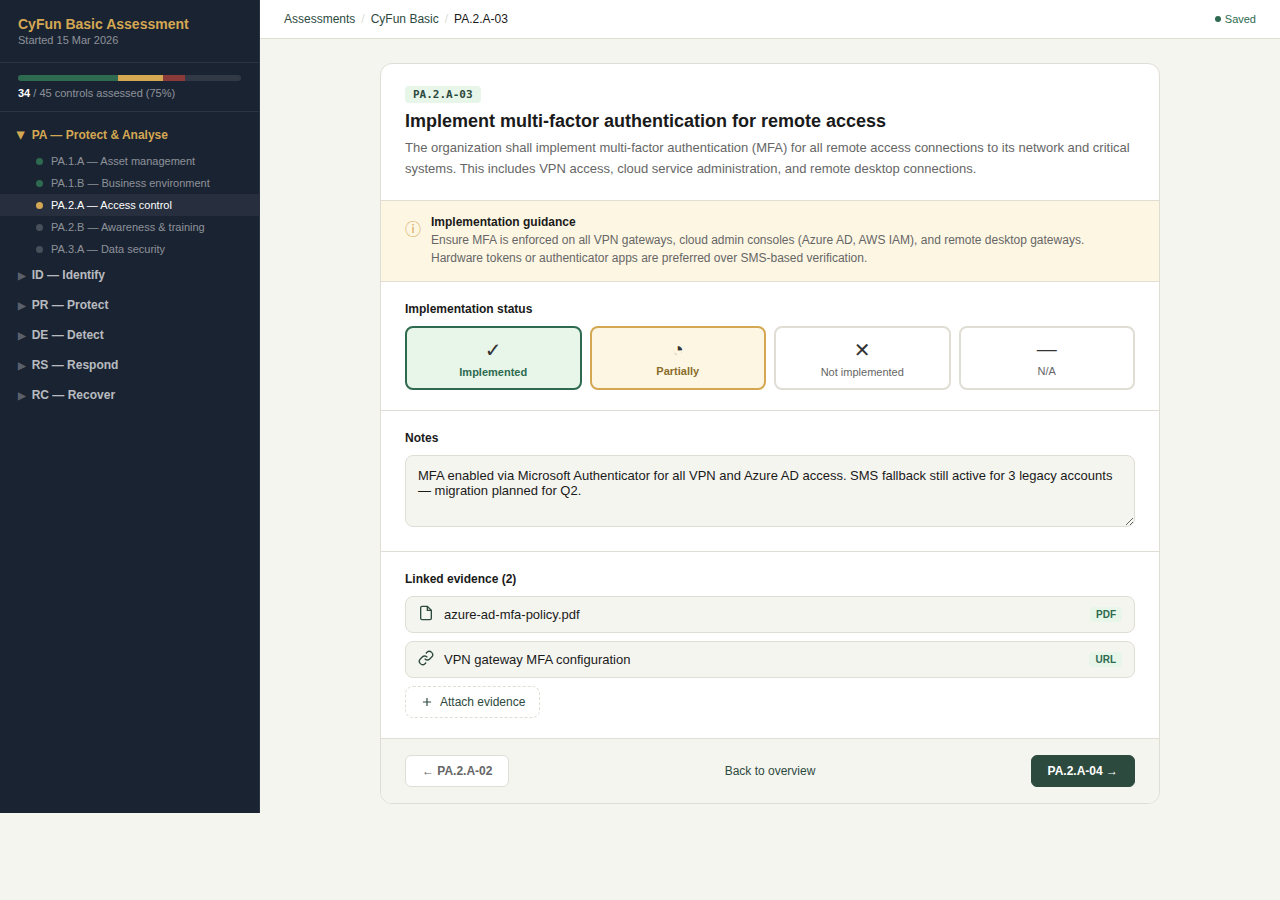Click the Back to overview link

[x=770, y=771]
